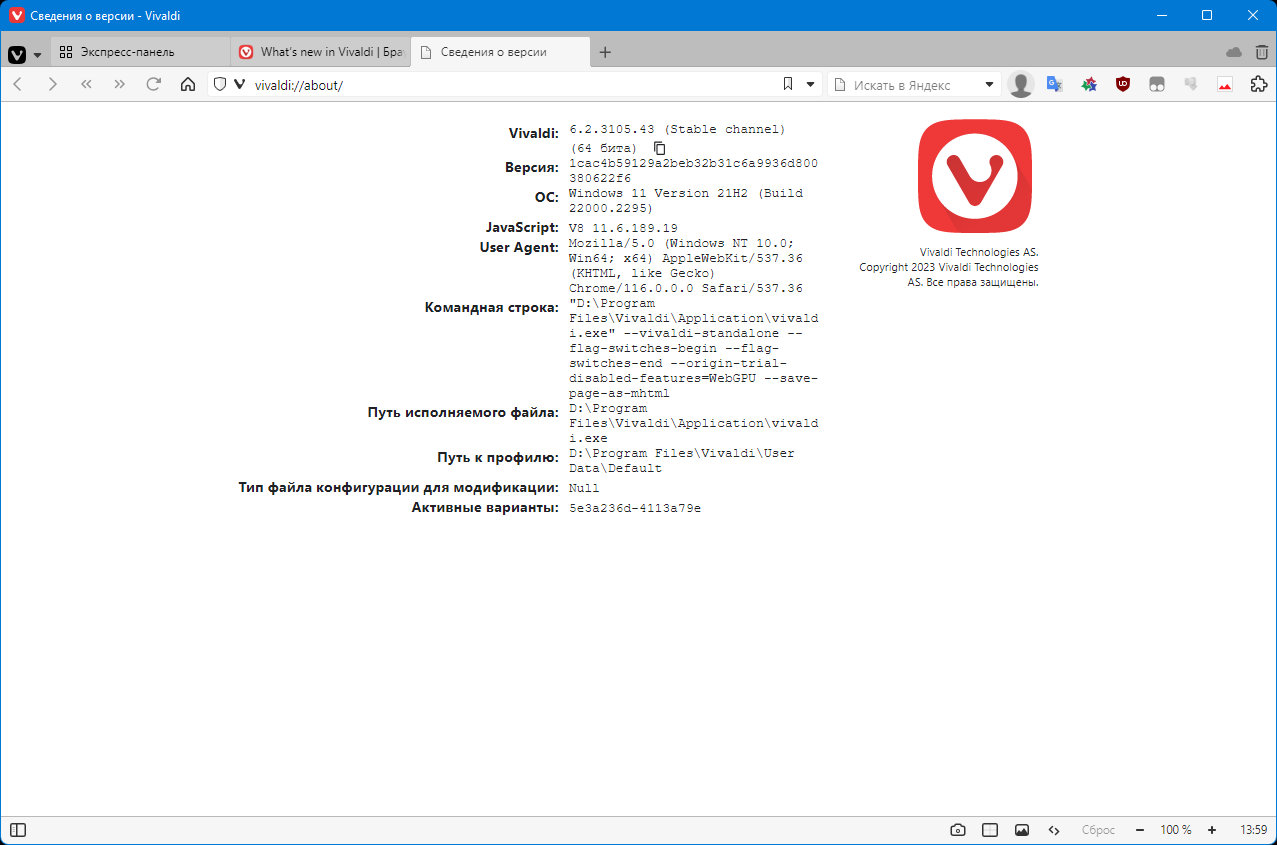Image resolution: width=1277 pixels, height=845 pixels.
Task: Open the Tampermonkey extension
Action: [x=1157, y=84]
